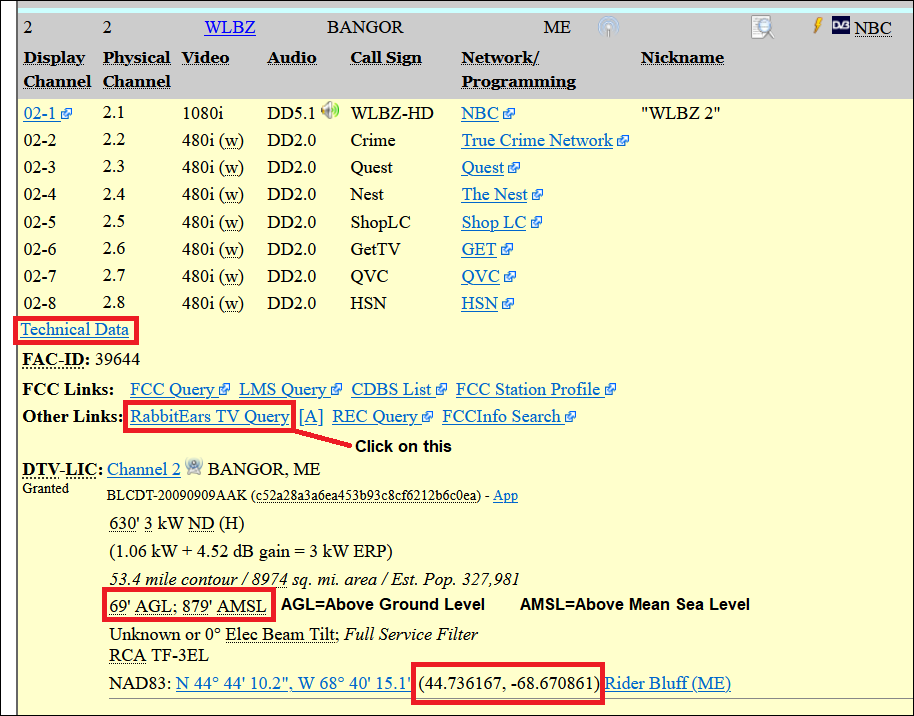Open the Channel 2 DTV-LIC link
Screen dimensions: 914x716
[x=144, y=469]
